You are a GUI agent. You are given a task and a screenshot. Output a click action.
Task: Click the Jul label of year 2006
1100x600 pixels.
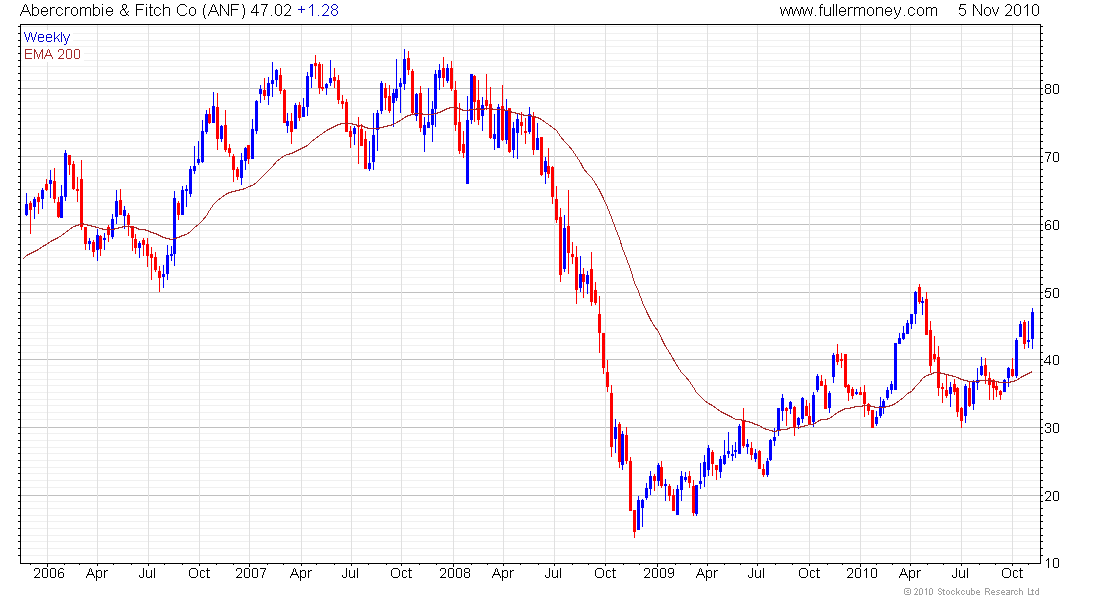point(147,573)
